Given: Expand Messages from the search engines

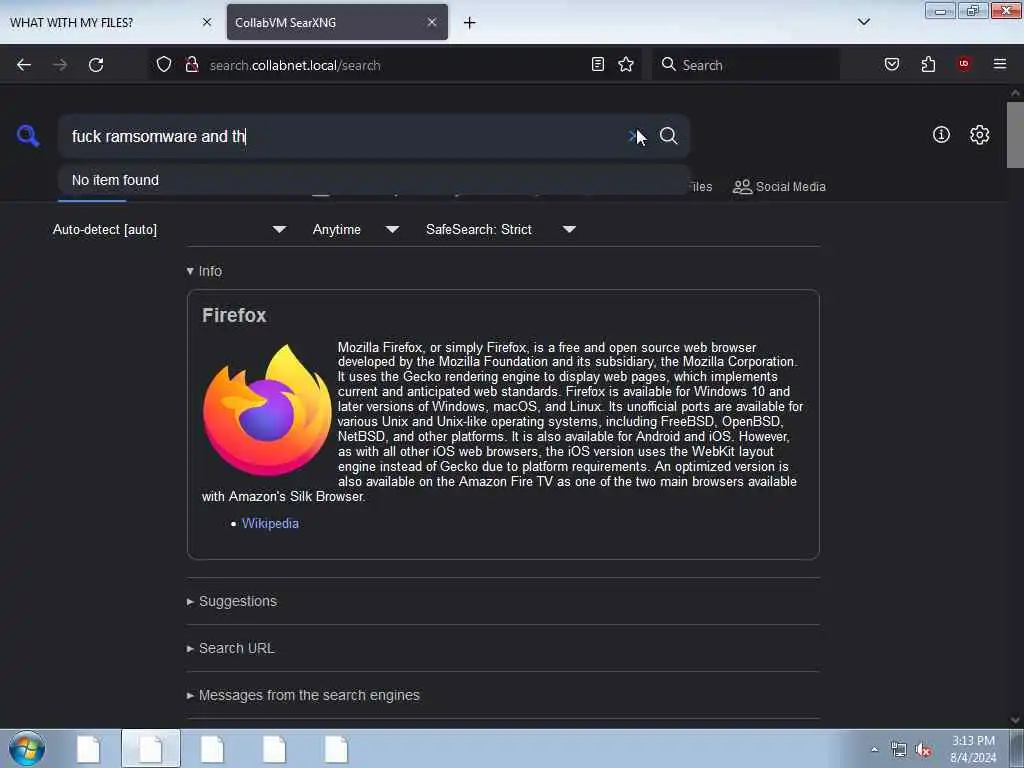Looking at the screenshot, I should tap(303, 695).
